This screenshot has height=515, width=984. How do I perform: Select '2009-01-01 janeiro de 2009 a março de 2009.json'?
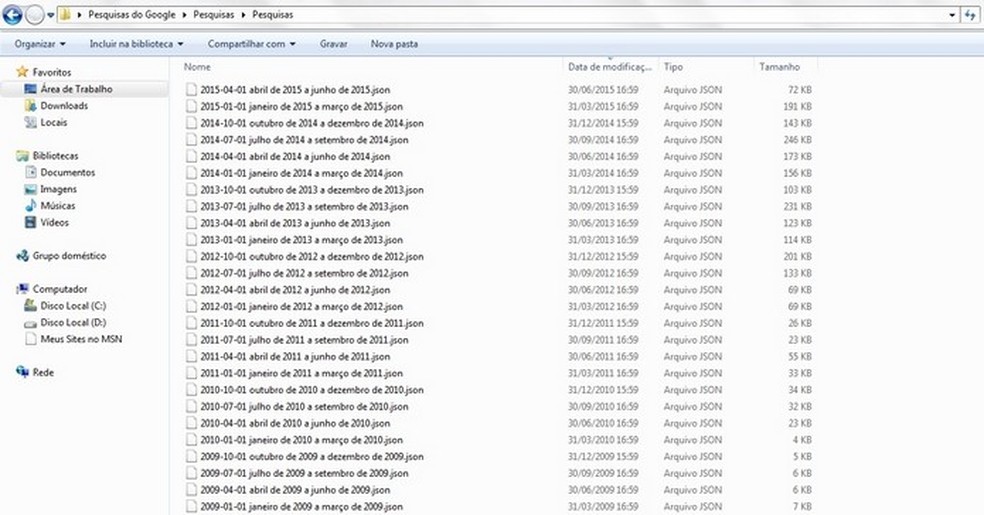(301, 506)
